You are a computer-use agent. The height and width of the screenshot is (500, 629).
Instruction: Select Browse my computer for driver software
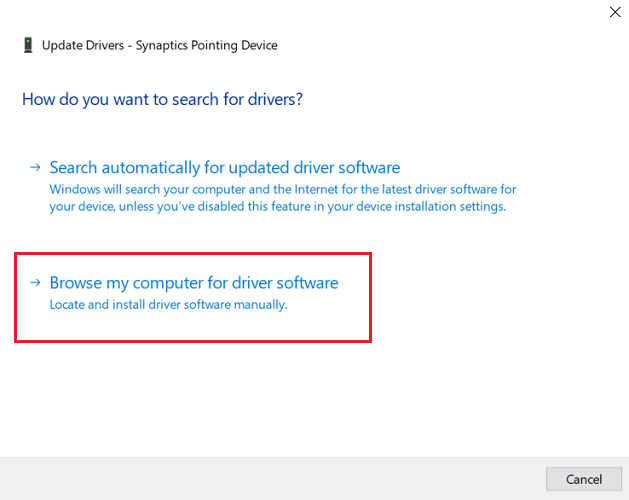[x=194, y=283]
